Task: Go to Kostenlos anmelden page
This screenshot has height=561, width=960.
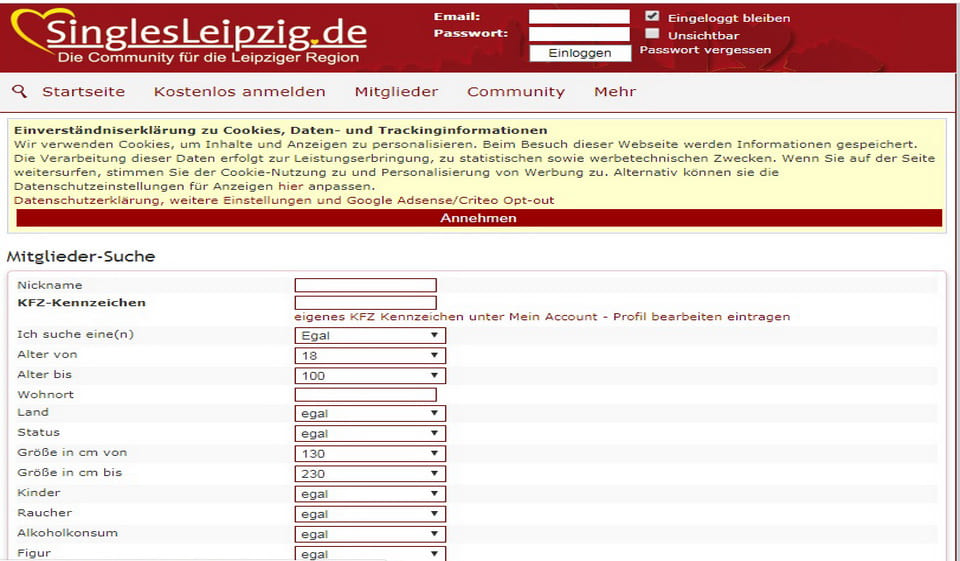Action: click(239, 92)
